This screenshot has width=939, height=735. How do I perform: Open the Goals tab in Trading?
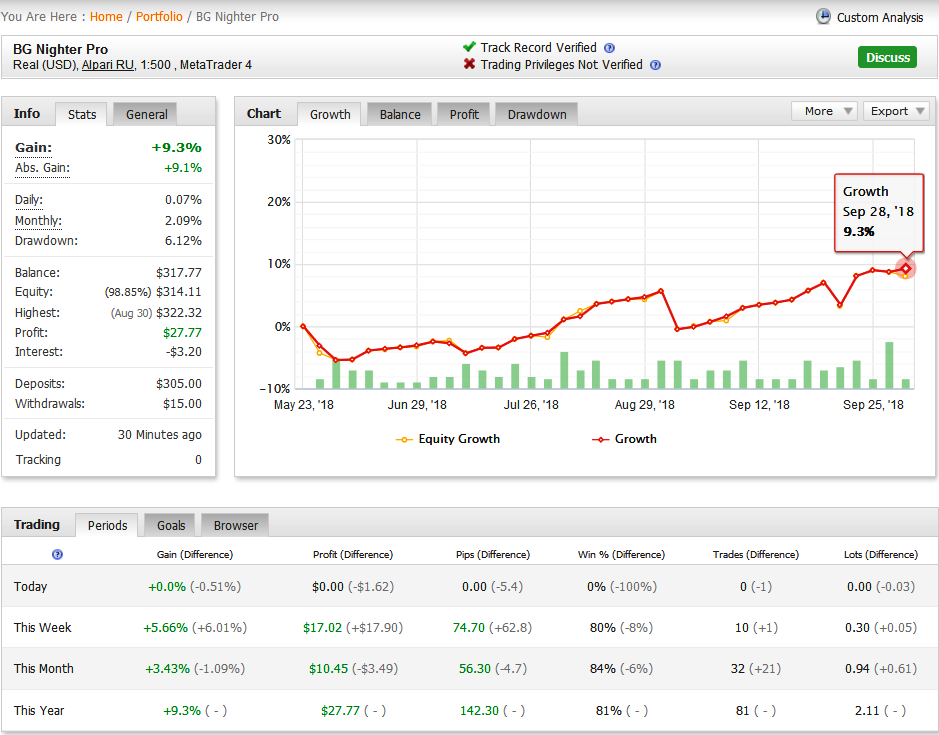click(171, 525)
